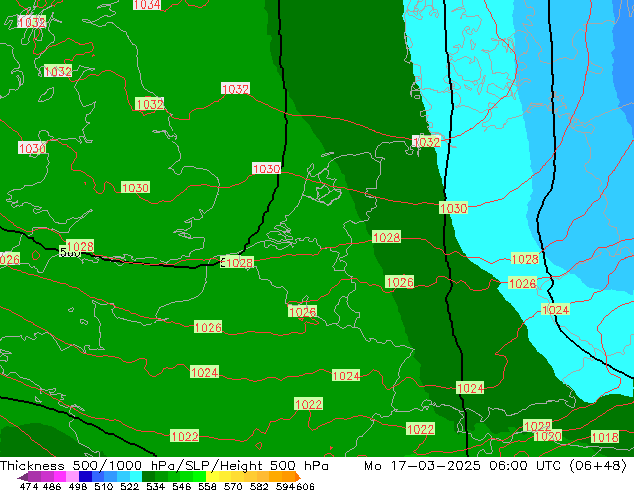
Task: Click the cyan legend swatch
Action: 136,477
